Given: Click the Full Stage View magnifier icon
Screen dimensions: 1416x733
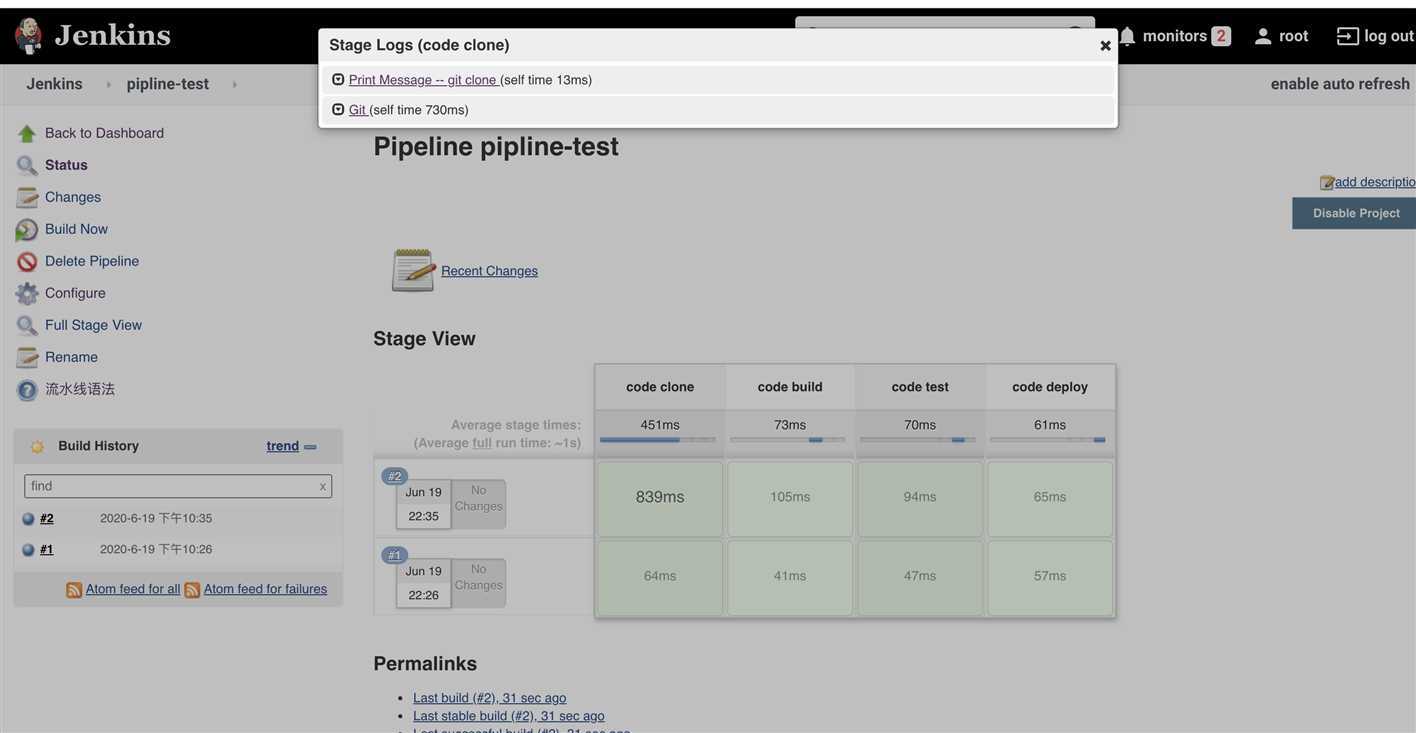Looking at the screenshot, I should pyautogui.click(x=27, y=326).
